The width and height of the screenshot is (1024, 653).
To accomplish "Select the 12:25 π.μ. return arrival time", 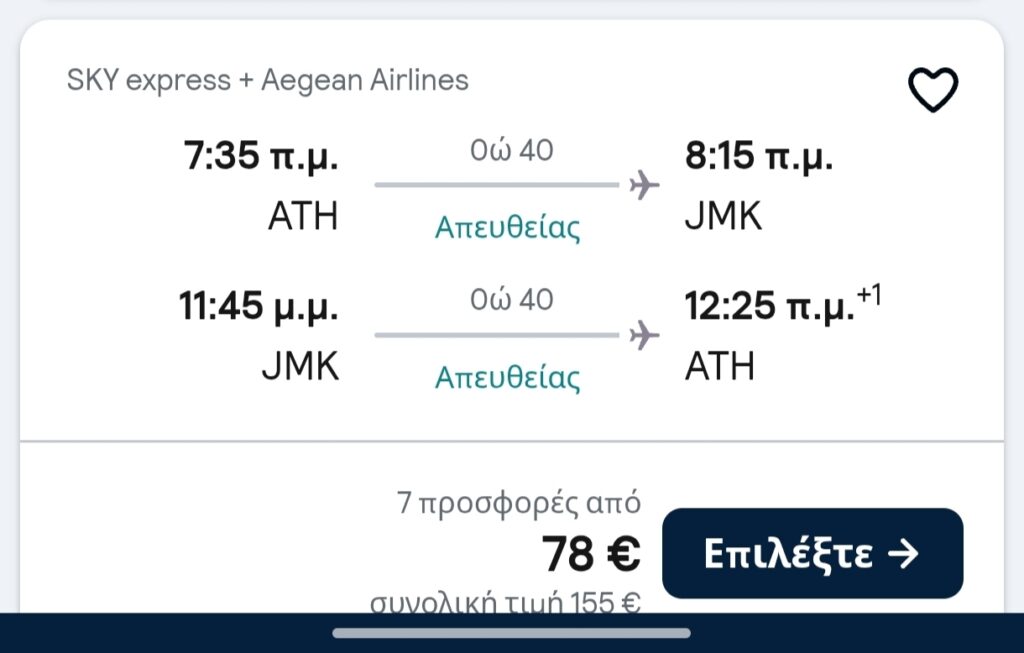I will tap(769, 308).
